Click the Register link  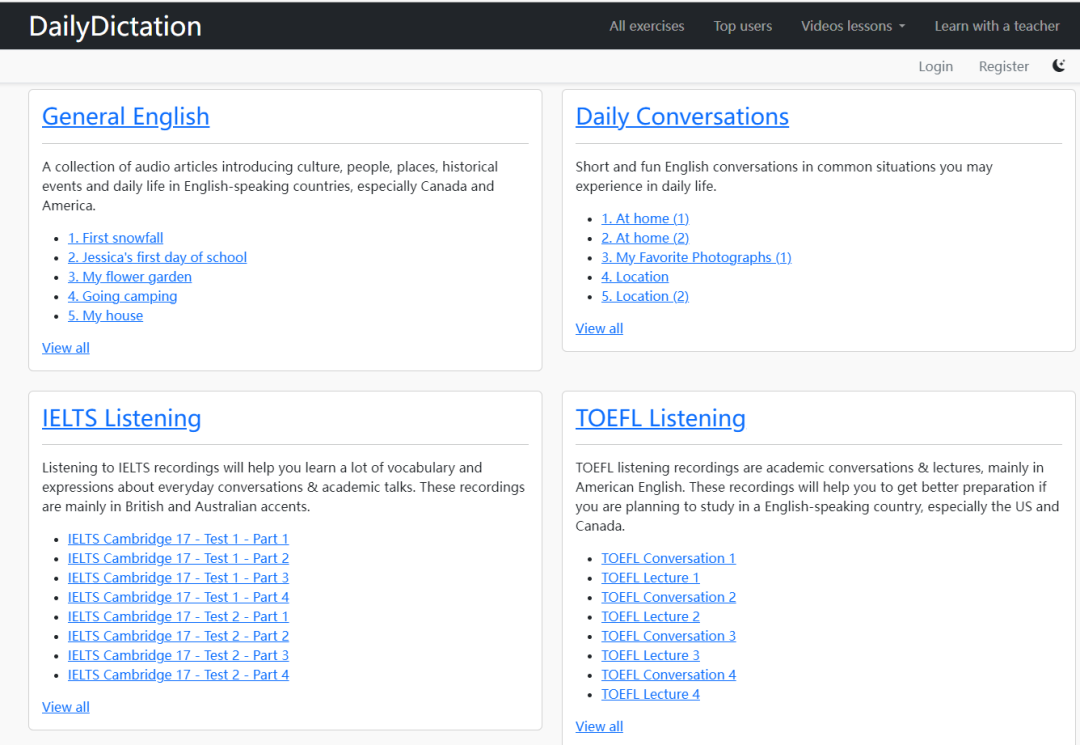pyautogui.click(x=1004, y=66)
